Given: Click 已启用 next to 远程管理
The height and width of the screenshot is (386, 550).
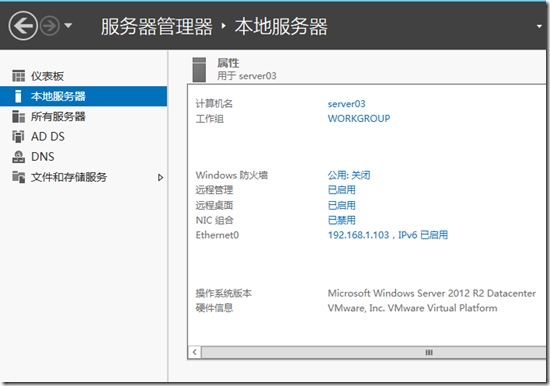Looking at the screenshot, I should point(342,190).
